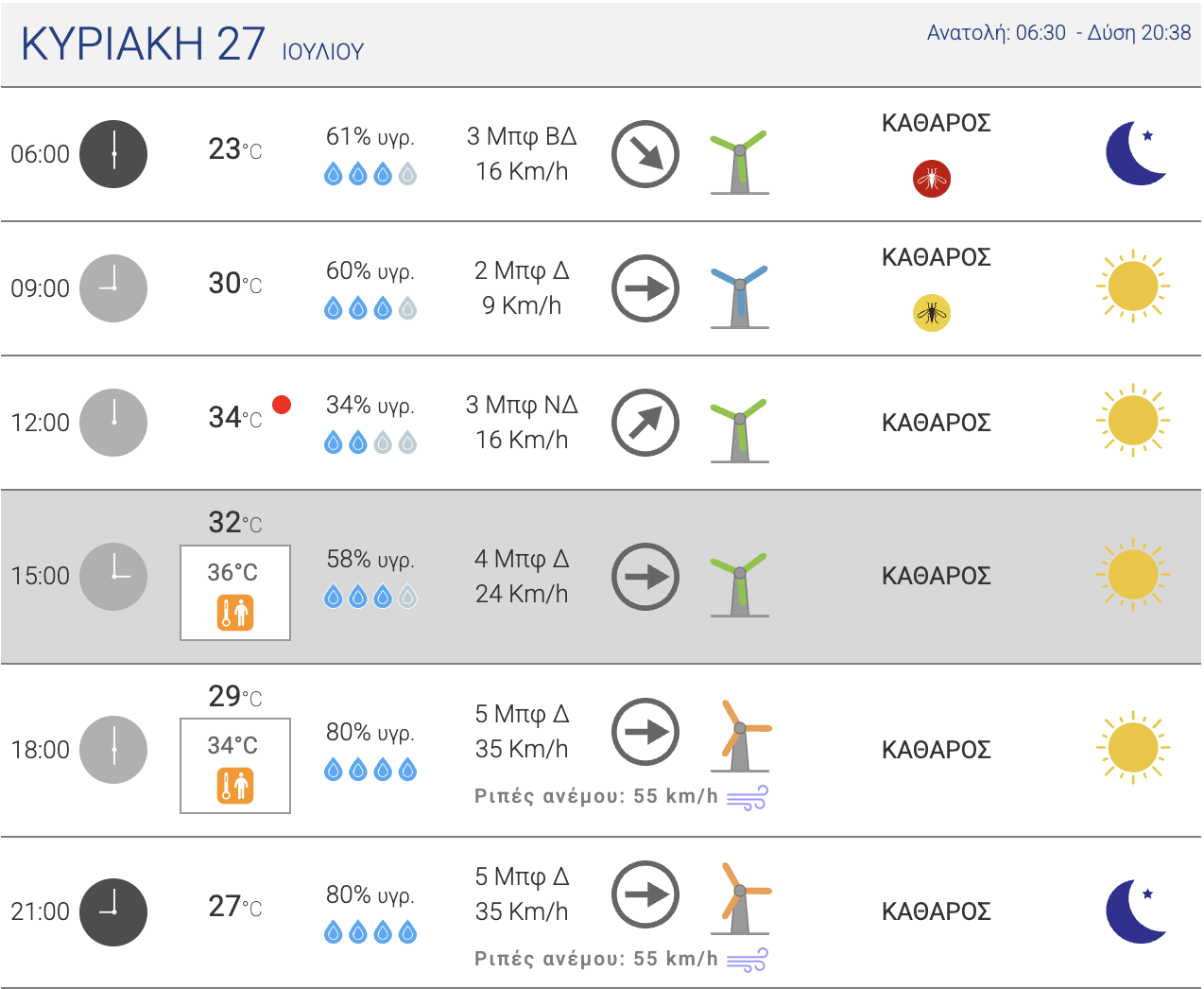Click the dark clock icon at 21:00

pos(113,912)
